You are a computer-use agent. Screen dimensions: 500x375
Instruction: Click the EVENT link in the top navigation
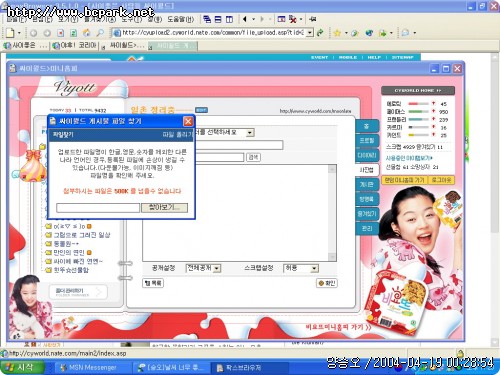pyautogui.click(x=319, y=57)
